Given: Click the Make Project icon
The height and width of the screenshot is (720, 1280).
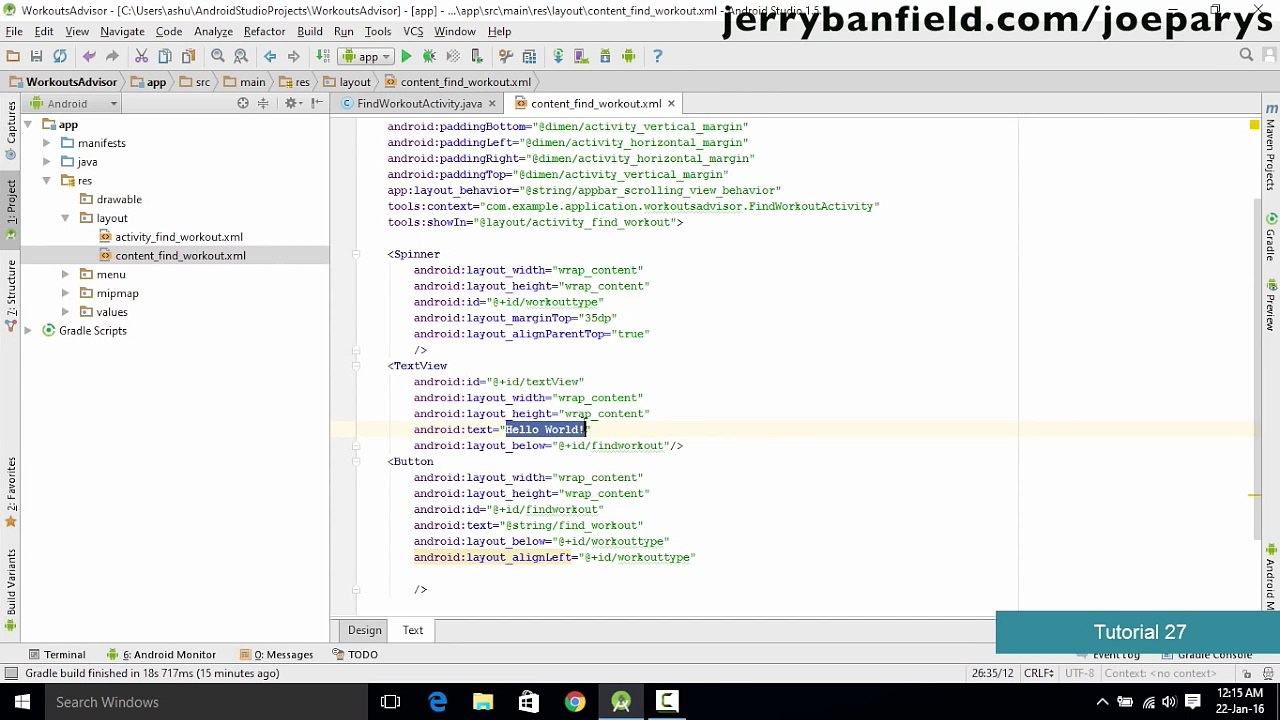Looking at the screenshot, I should tap(322, 56).
